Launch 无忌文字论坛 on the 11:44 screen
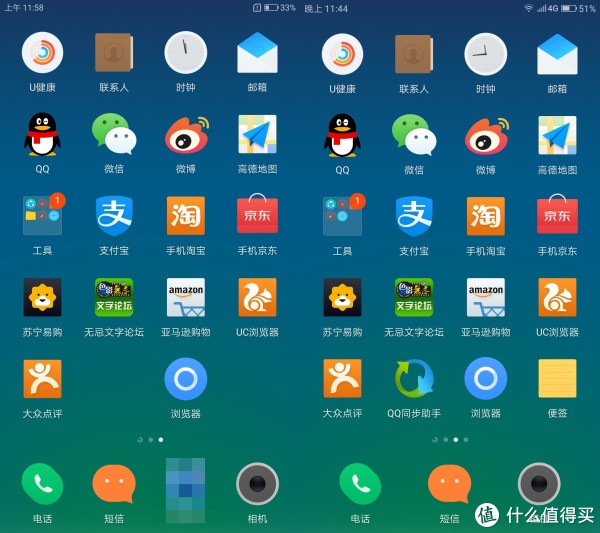The height and width of the screenshot is (533, 600). coord(414,297)
